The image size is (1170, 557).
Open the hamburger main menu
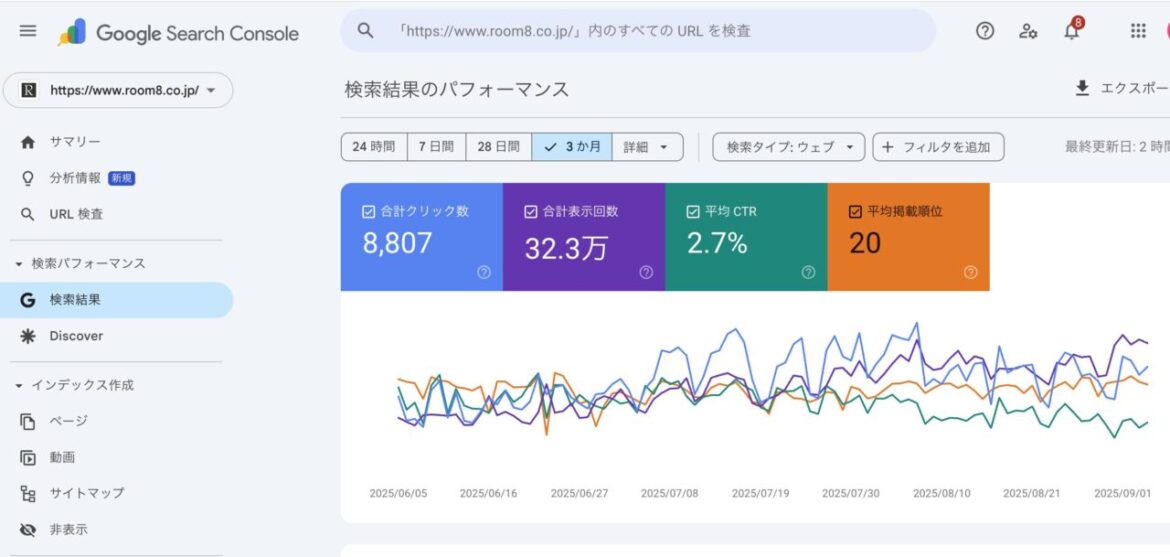tap(28, 31)
